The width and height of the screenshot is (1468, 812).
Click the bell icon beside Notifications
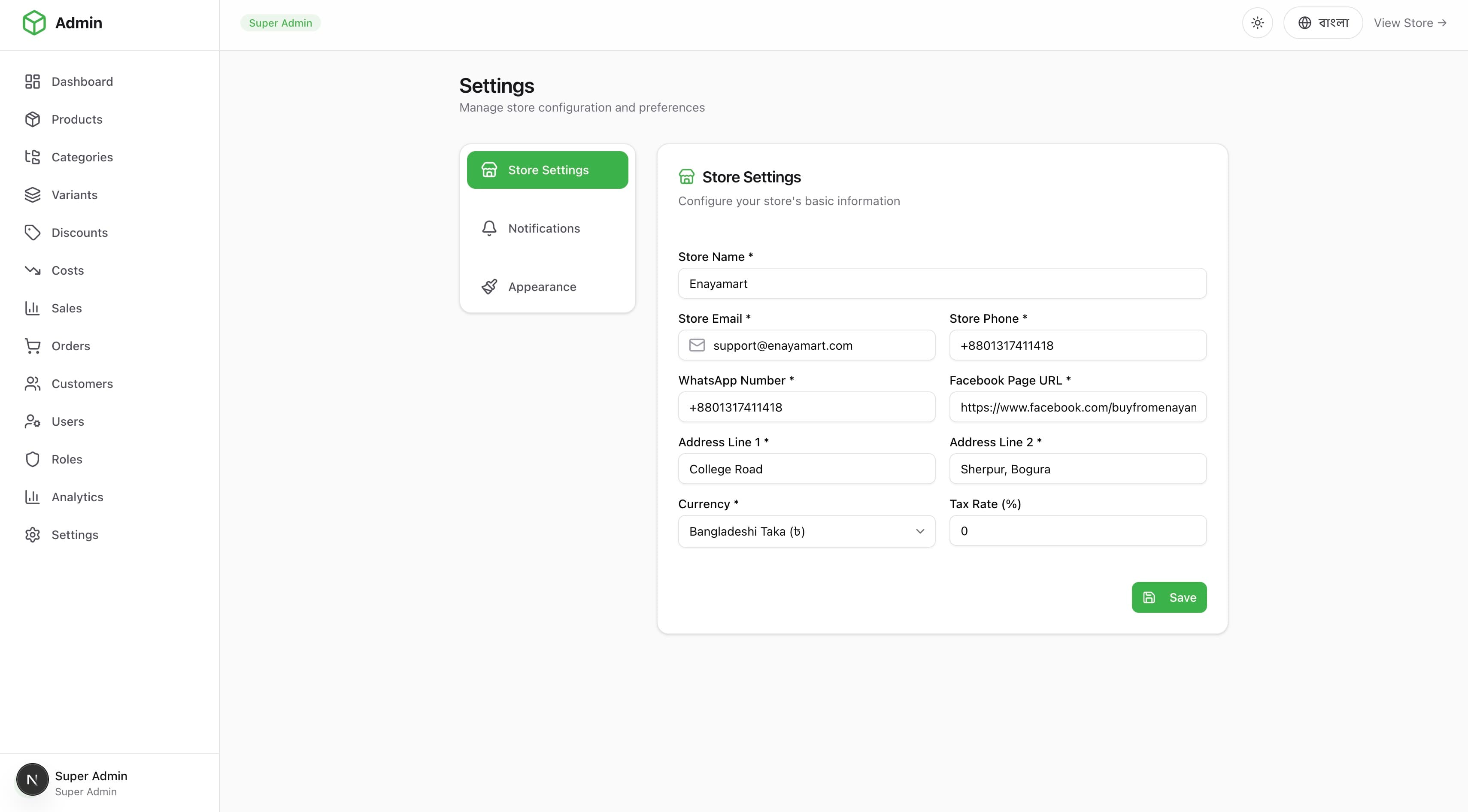[x=489, y=228]
